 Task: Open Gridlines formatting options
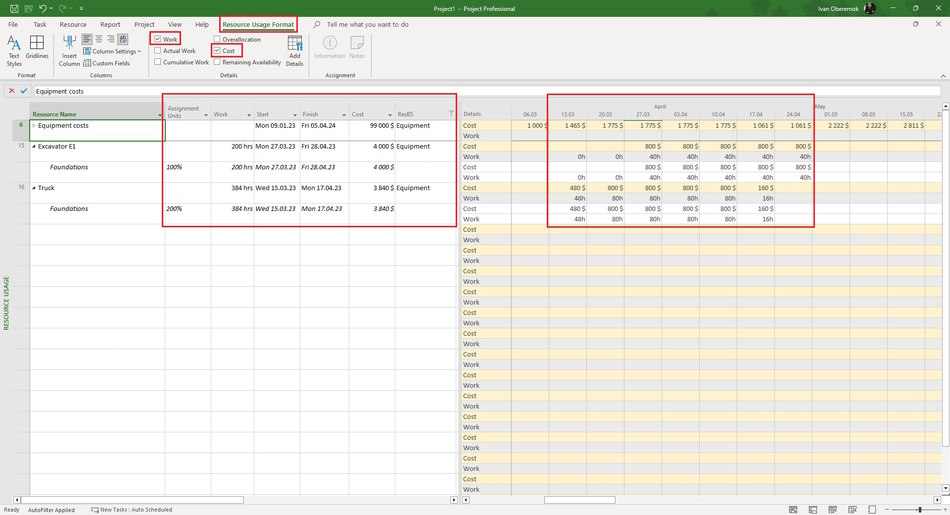pos(37,48)
